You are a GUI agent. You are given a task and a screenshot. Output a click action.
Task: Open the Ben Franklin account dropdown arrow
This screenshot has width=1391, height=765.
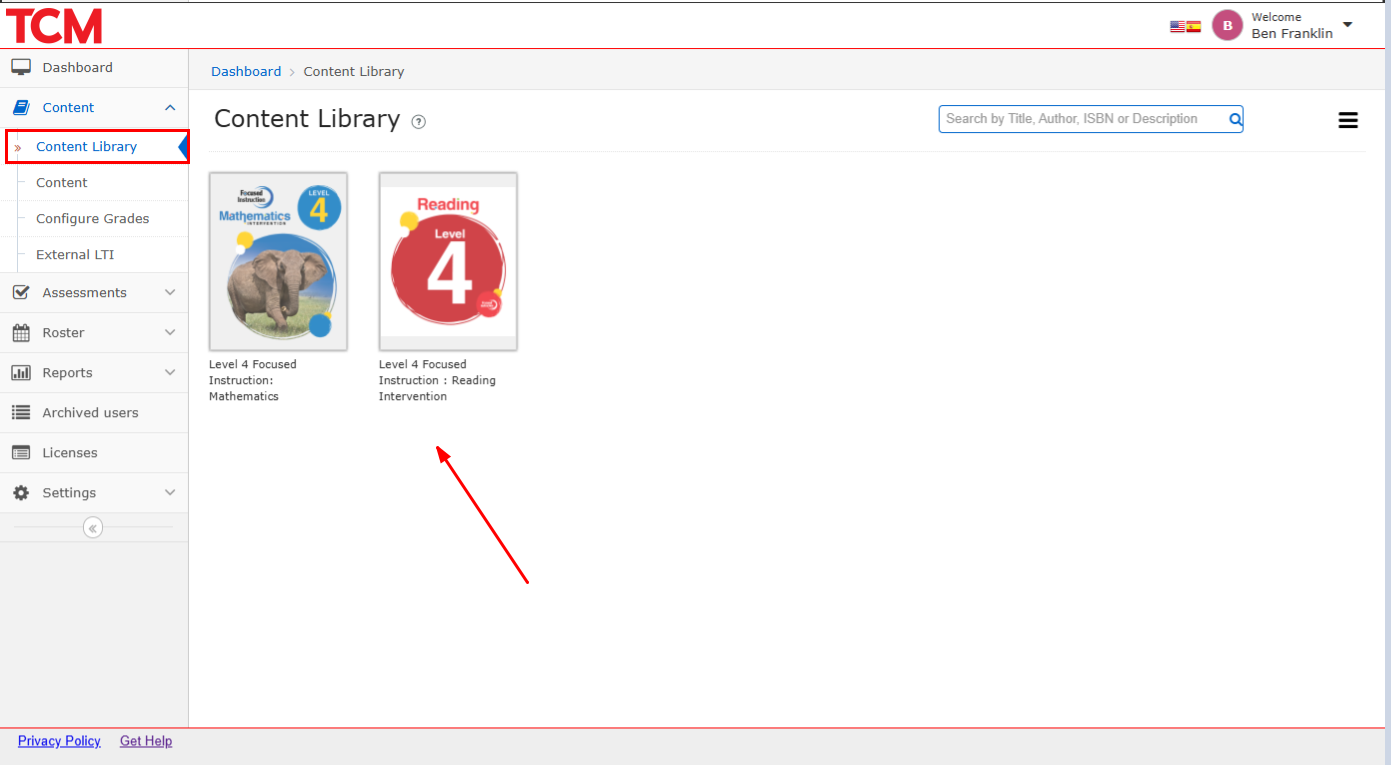(1347, 25)
